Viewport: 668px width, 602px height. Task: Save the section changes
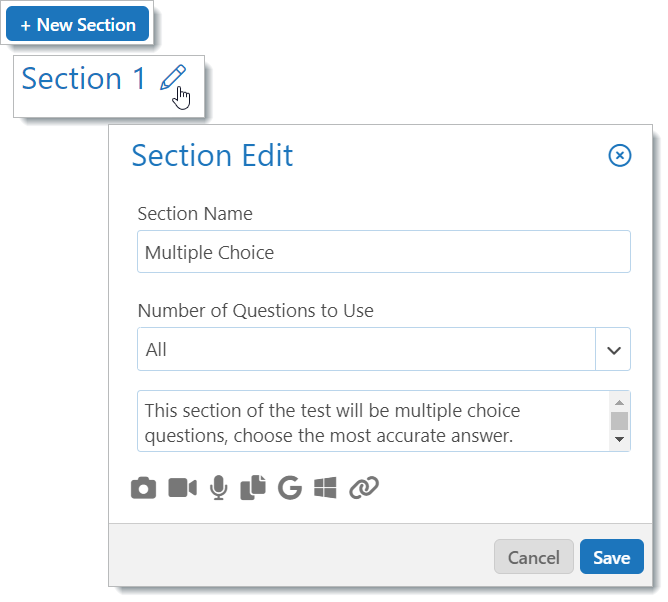click(611, 557)
